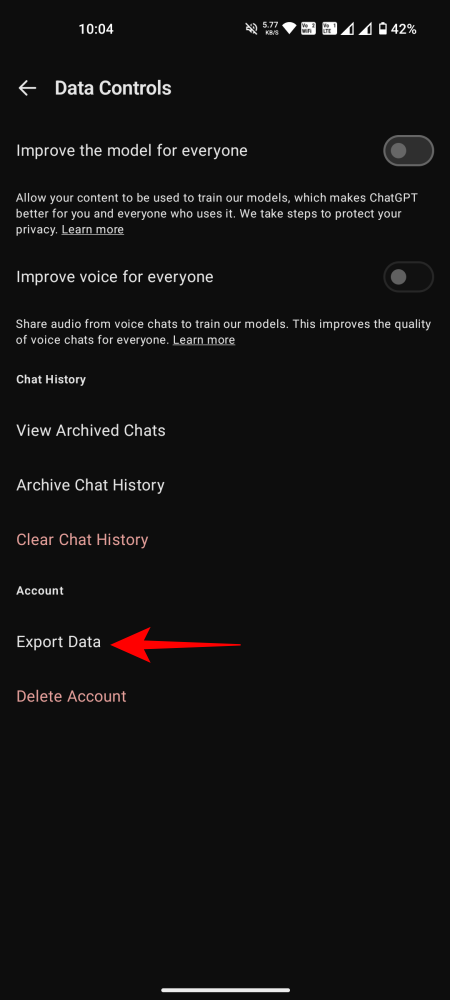Tap the LTE indicator icon in status bar
The width and height of the screenshot is (450, 1000).
(x=330, y=29)
